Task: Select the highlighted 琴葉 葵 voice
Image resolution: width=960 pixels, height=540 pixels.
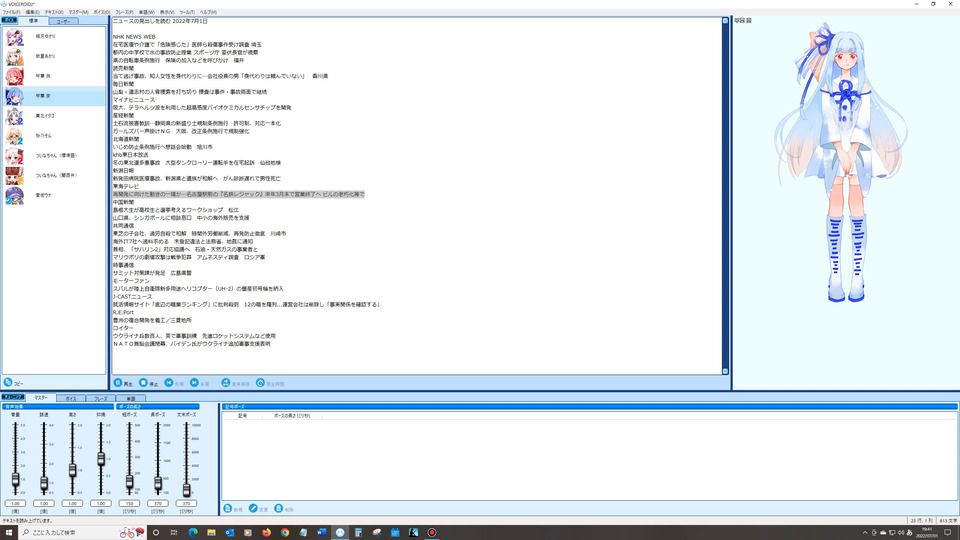Action: click(54, 96)
